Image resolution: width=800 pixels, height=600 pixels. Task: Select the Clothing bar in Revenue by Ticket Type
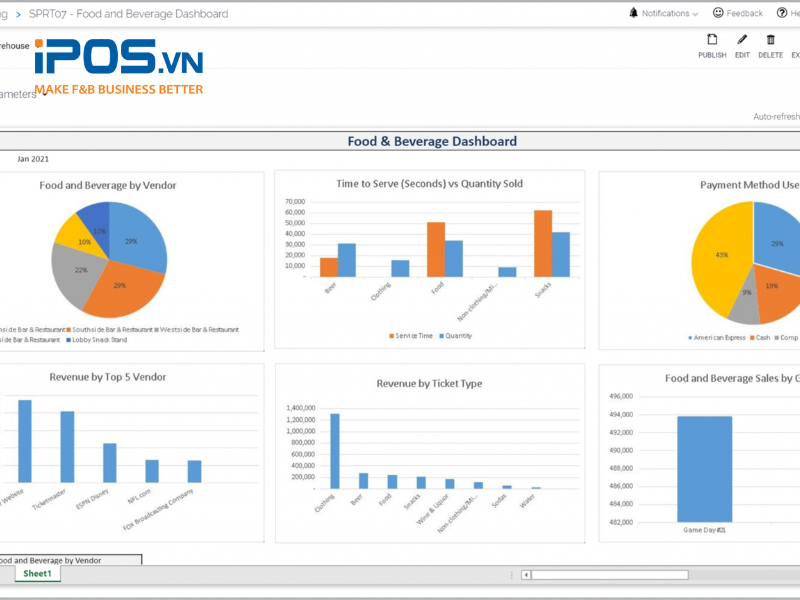pos(335,451)
